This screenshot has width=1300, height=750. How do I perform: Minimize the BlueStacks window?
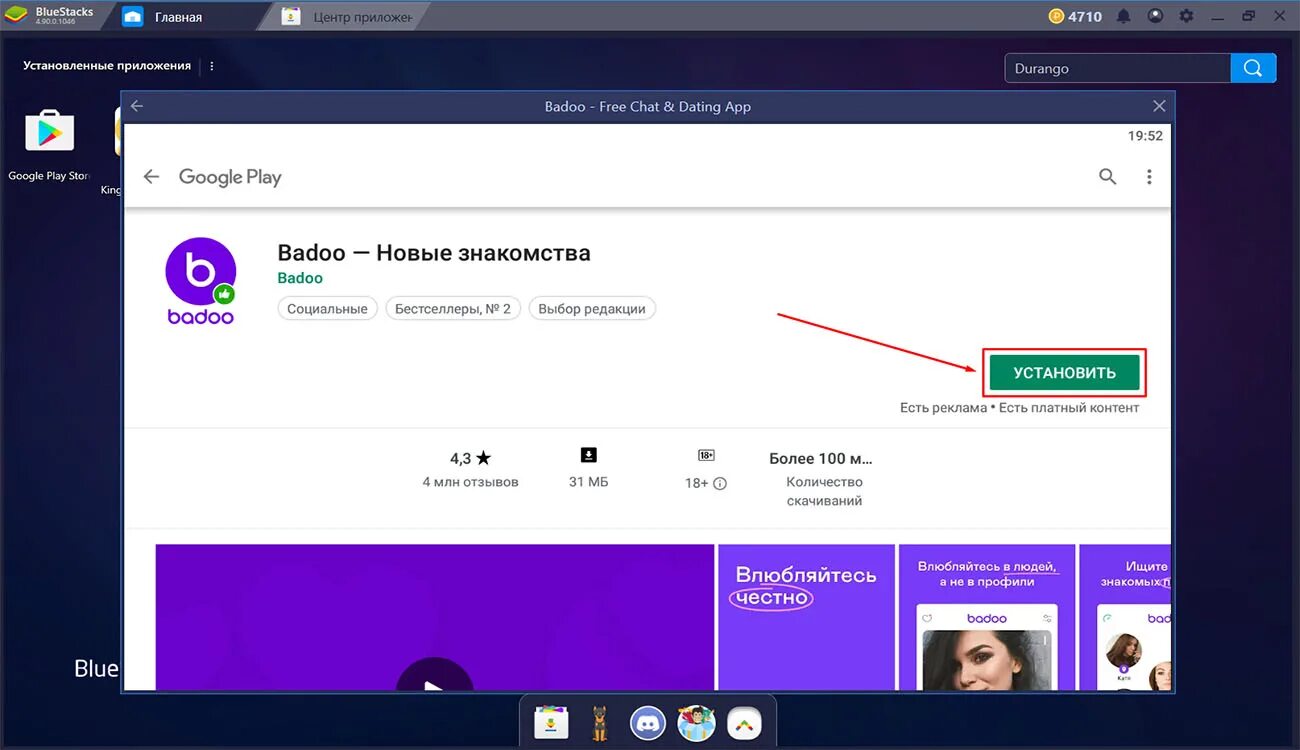[x=1218, y=16]
